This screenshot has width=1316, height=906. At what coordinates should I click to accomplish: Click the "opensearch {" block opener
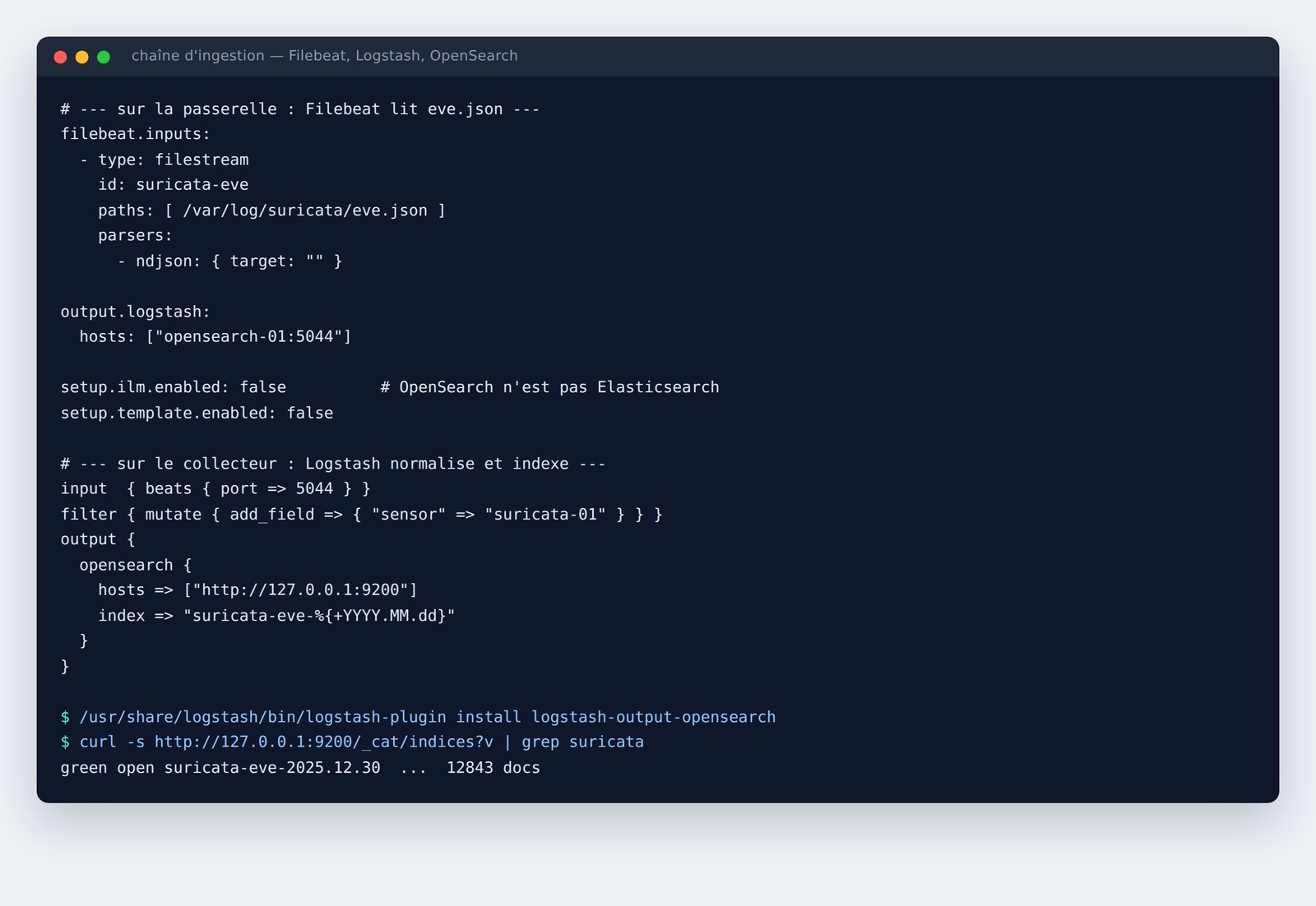[x=136, y=565]
